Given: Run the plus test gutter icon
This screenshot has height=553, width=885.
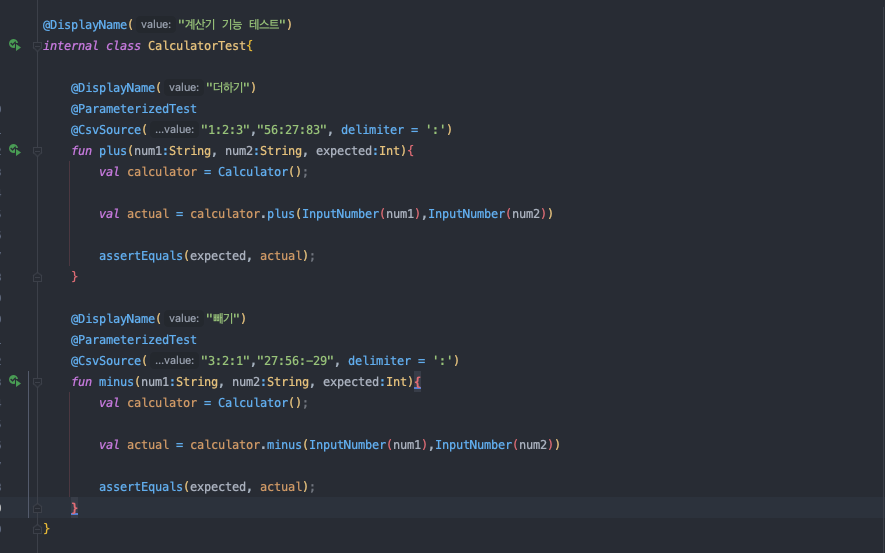Looking at the screenshot, I should [15, 150].
